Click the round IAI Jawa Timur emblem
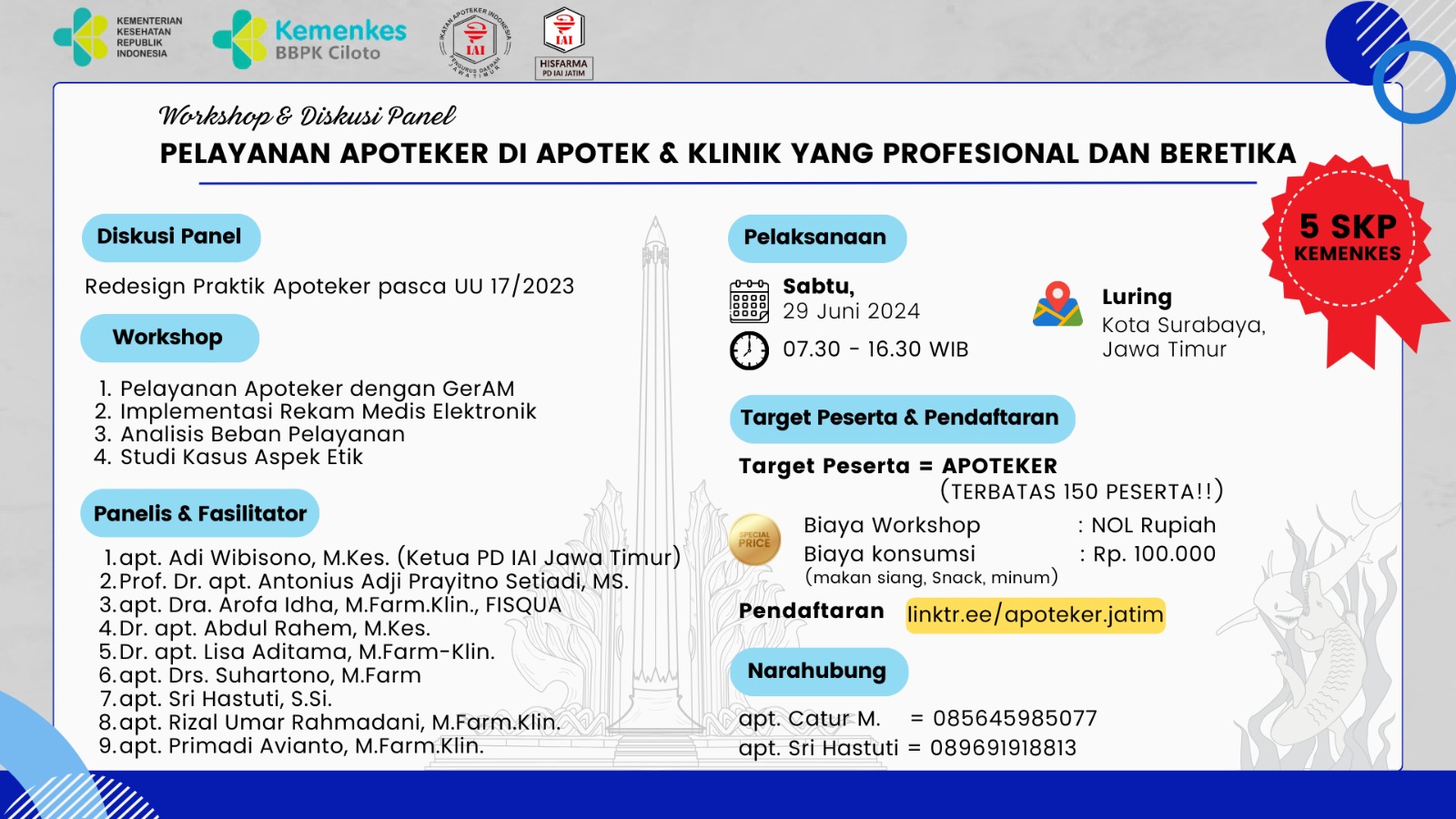Screen dimensions: 1456x819 point(475,42)
